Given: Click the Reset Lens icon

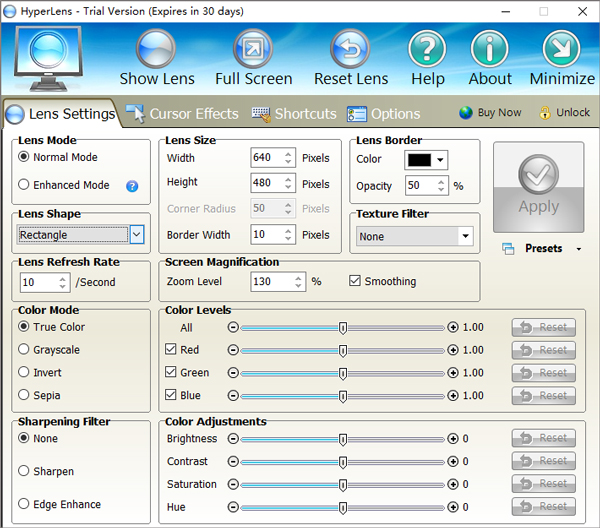Looking at the screenshot, I should coord(351,49).
